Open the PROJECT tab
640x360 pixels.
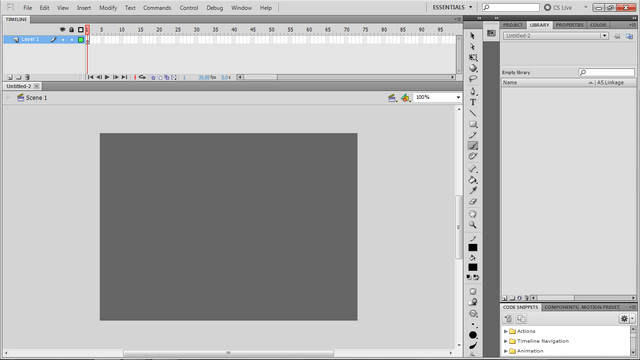513,25
